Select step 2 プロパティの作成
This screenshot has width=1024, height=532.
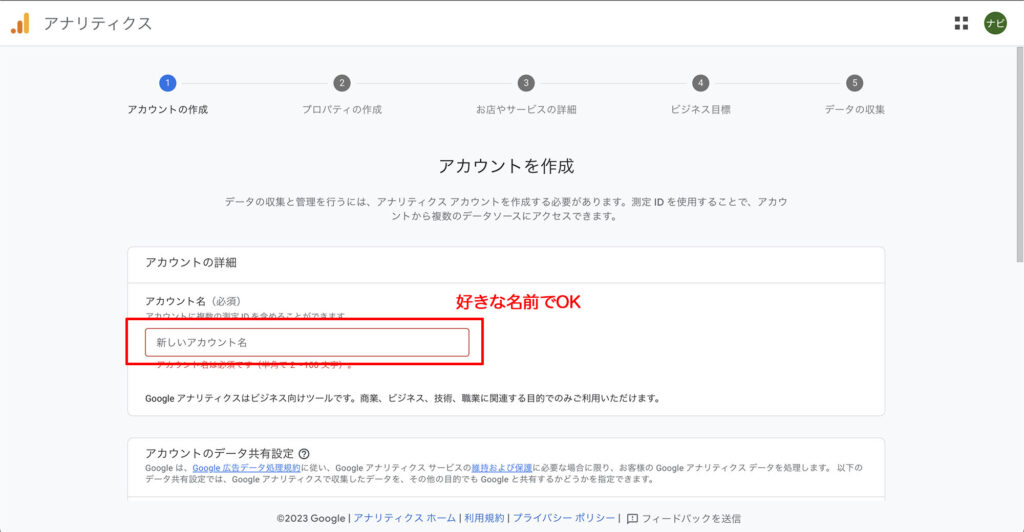click(x=342, y=95)
